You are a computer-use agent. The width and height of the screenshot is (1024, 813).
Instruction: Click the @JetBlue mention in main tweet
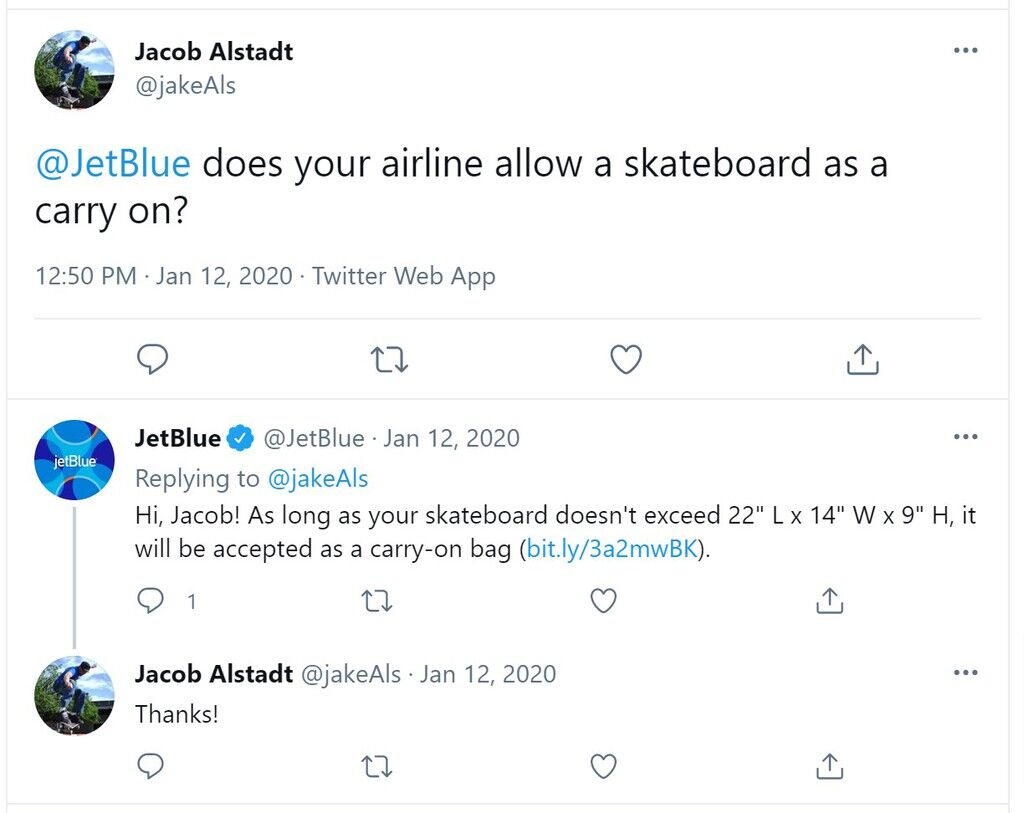pyautogui.click(x=113, y=163)
